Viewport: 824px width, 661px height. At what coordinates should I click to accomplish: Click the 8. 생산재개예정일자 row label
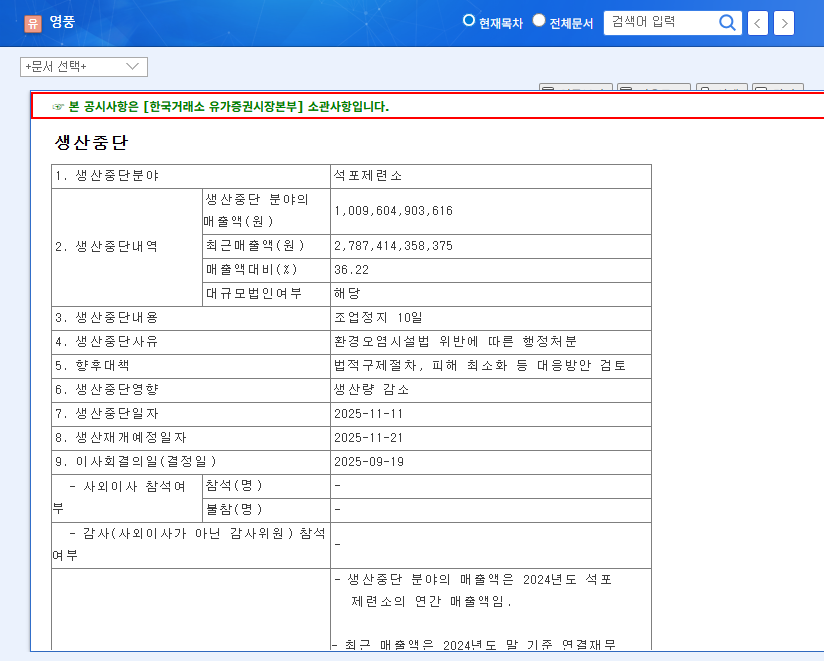pos(121,438)
